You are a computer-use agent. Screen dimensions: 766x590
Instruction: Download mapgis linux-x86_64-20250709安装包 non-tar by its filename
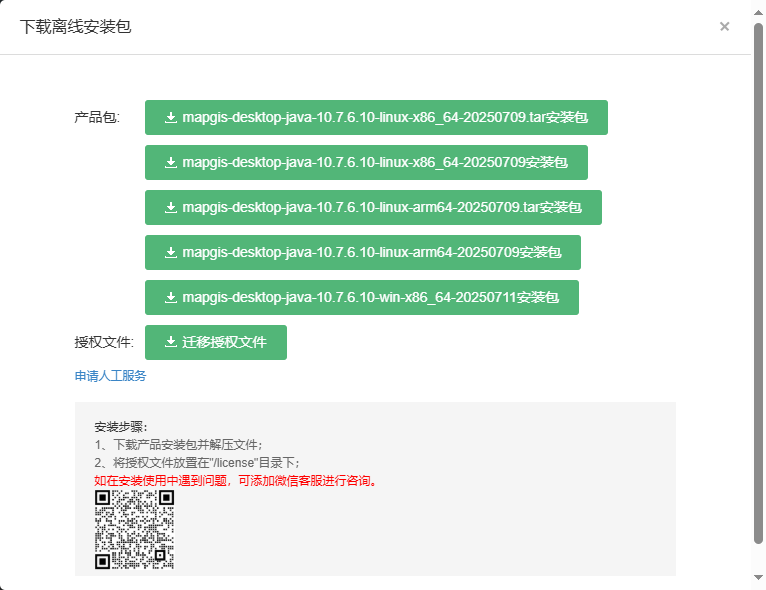[374, 163]
